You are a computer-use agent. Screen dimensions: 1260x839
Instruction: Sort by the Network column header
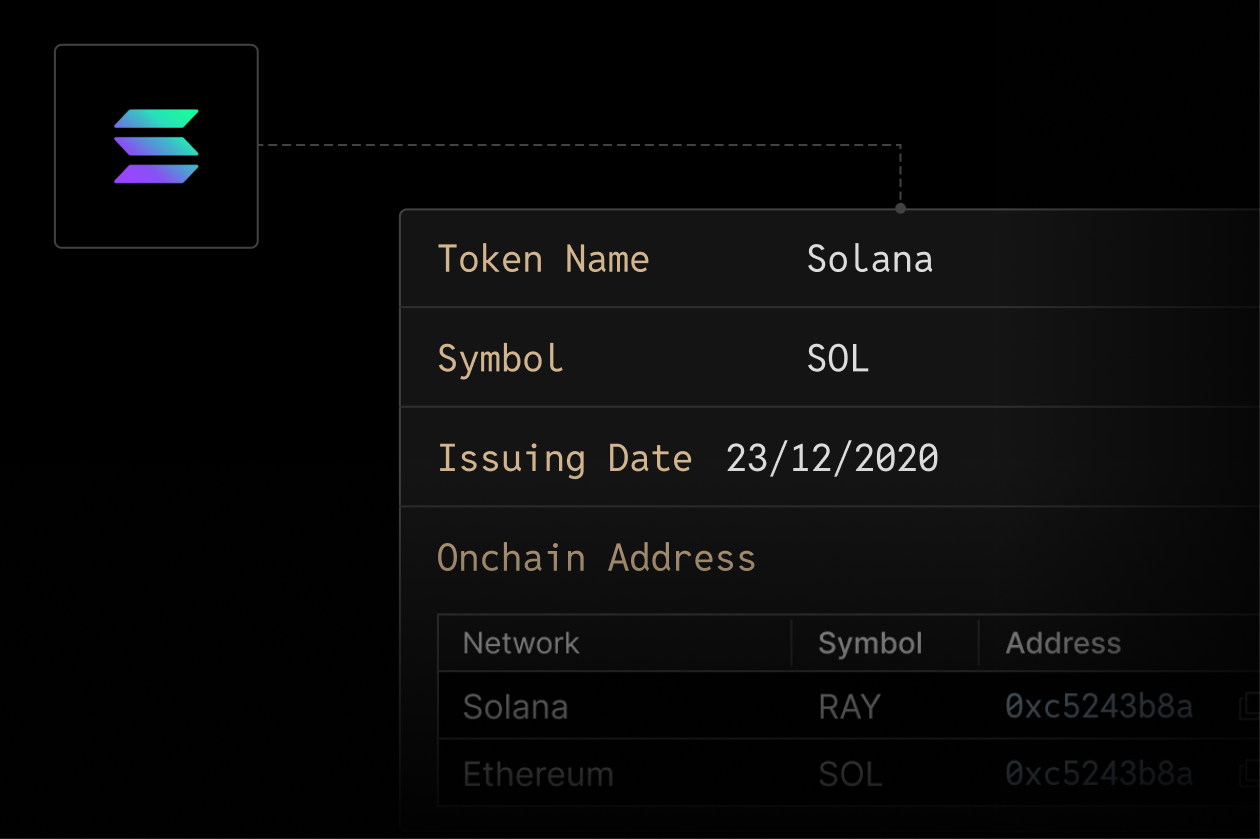pos(521,643)
